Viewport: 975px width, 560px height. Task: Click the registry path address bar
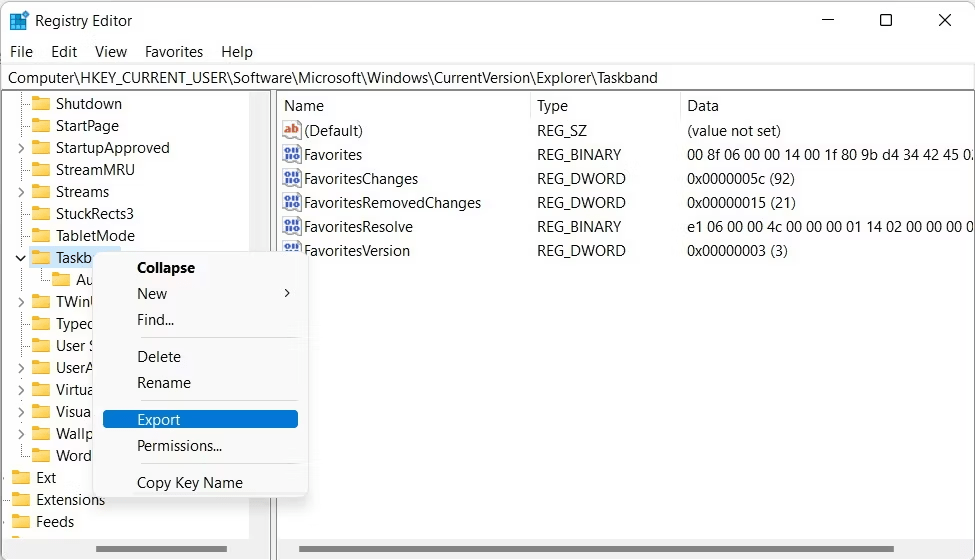[x=488, y=78]
